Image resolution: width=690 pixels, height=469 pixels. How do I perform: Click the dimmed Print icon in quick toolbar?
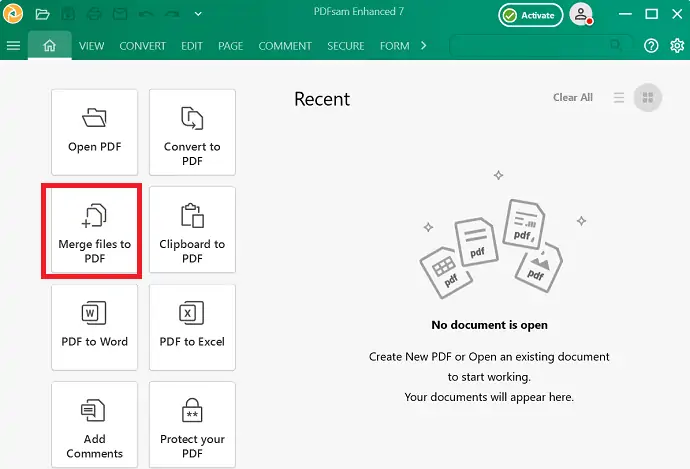(x=94, y=14)
